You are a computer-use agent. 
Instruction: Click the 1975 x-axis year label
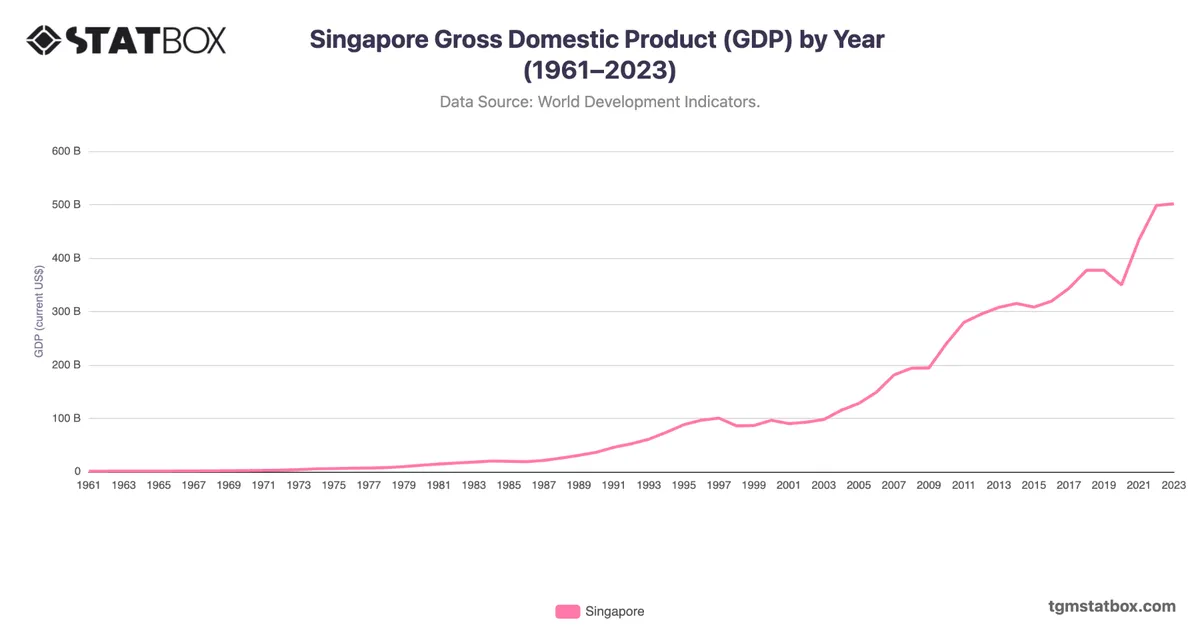[x=334, y=485]
